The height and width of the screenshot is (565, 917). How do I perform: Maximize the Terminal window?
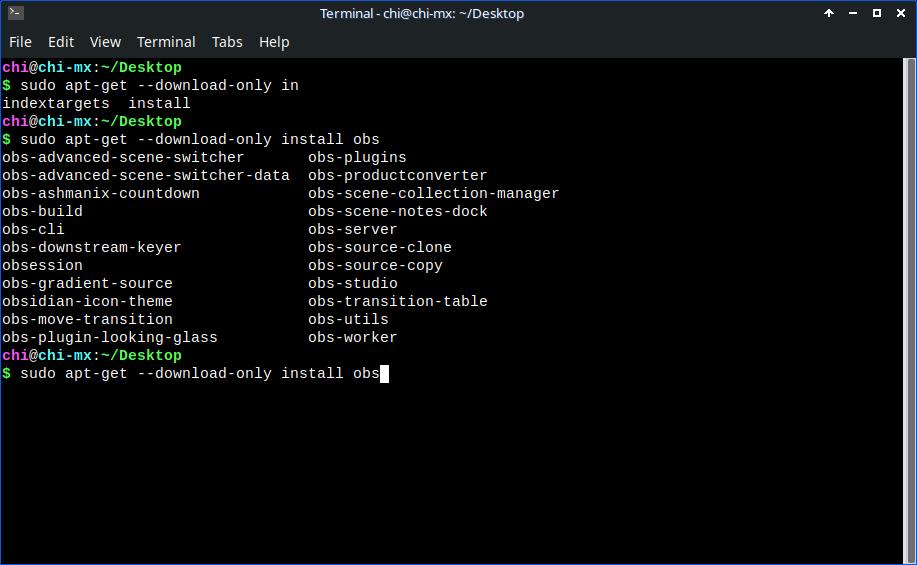877,13
